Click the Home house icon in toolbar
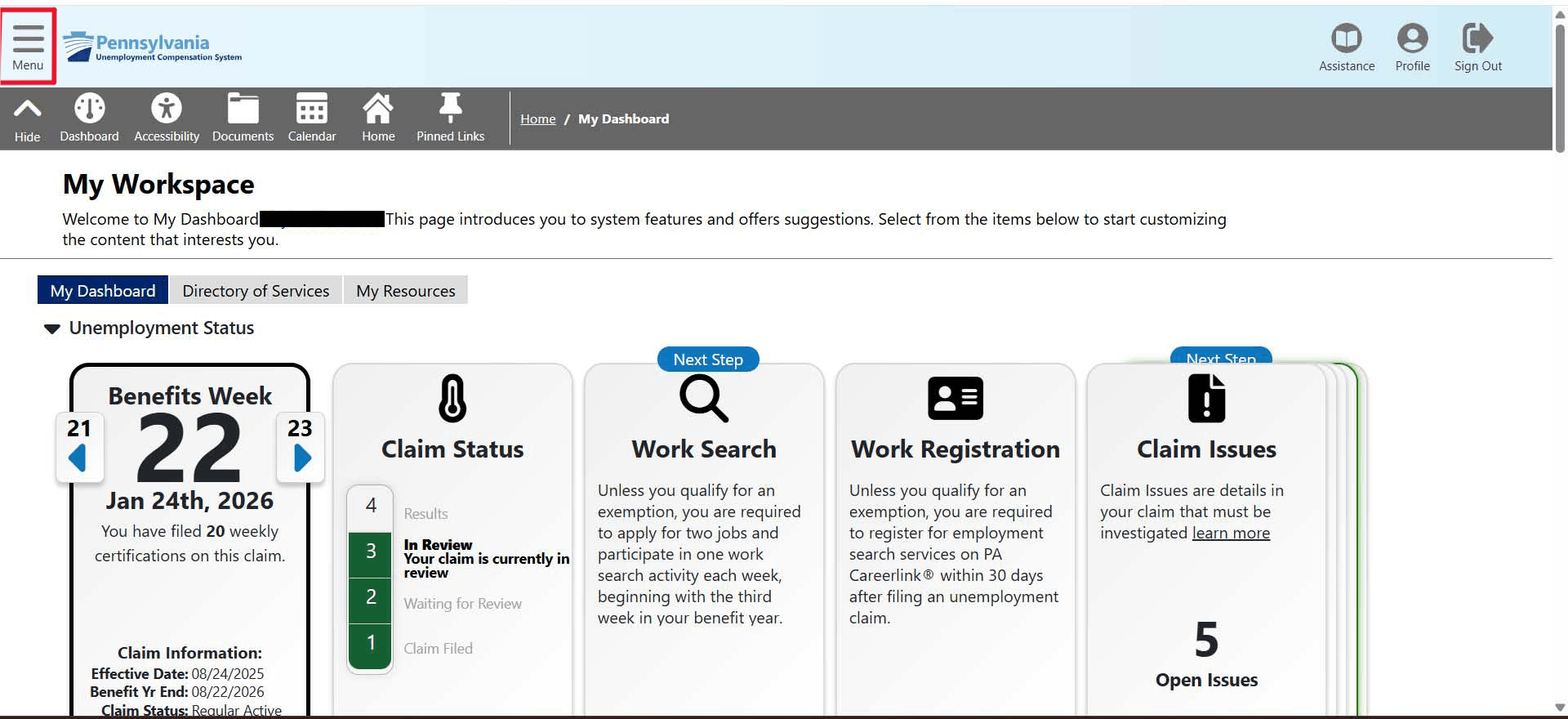 [378, 109]
